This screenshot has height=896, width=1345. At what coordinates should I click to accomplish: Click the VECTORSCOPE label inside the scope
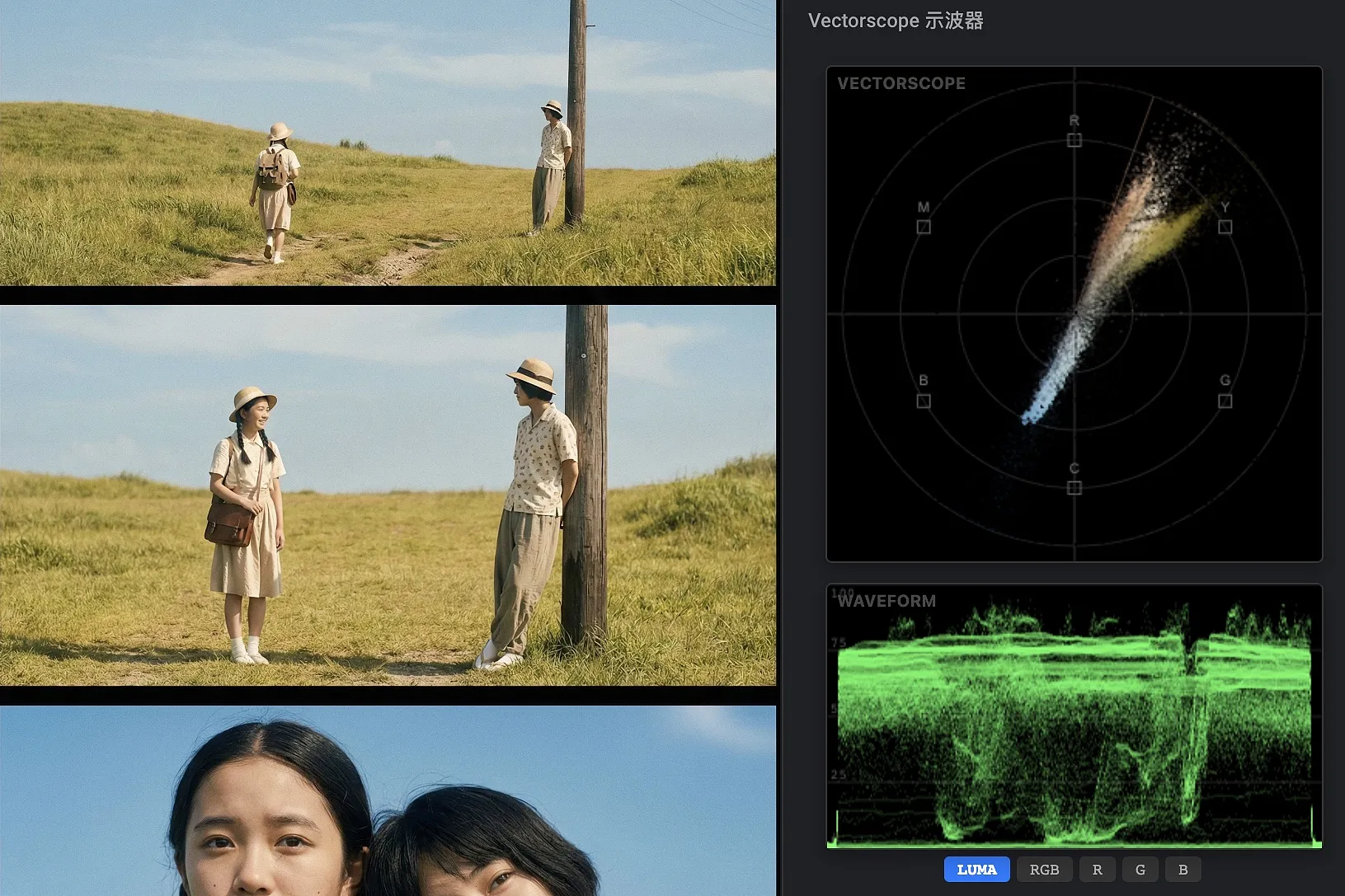(901, 83)
